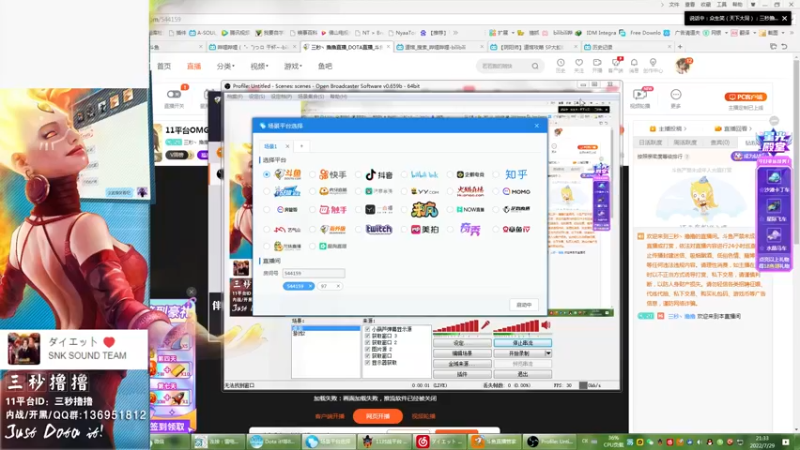The height and width of the screenshot is (450, 800).
Task: Open the 客户端 icon on Douyu header
Action: tap(616, 65)
